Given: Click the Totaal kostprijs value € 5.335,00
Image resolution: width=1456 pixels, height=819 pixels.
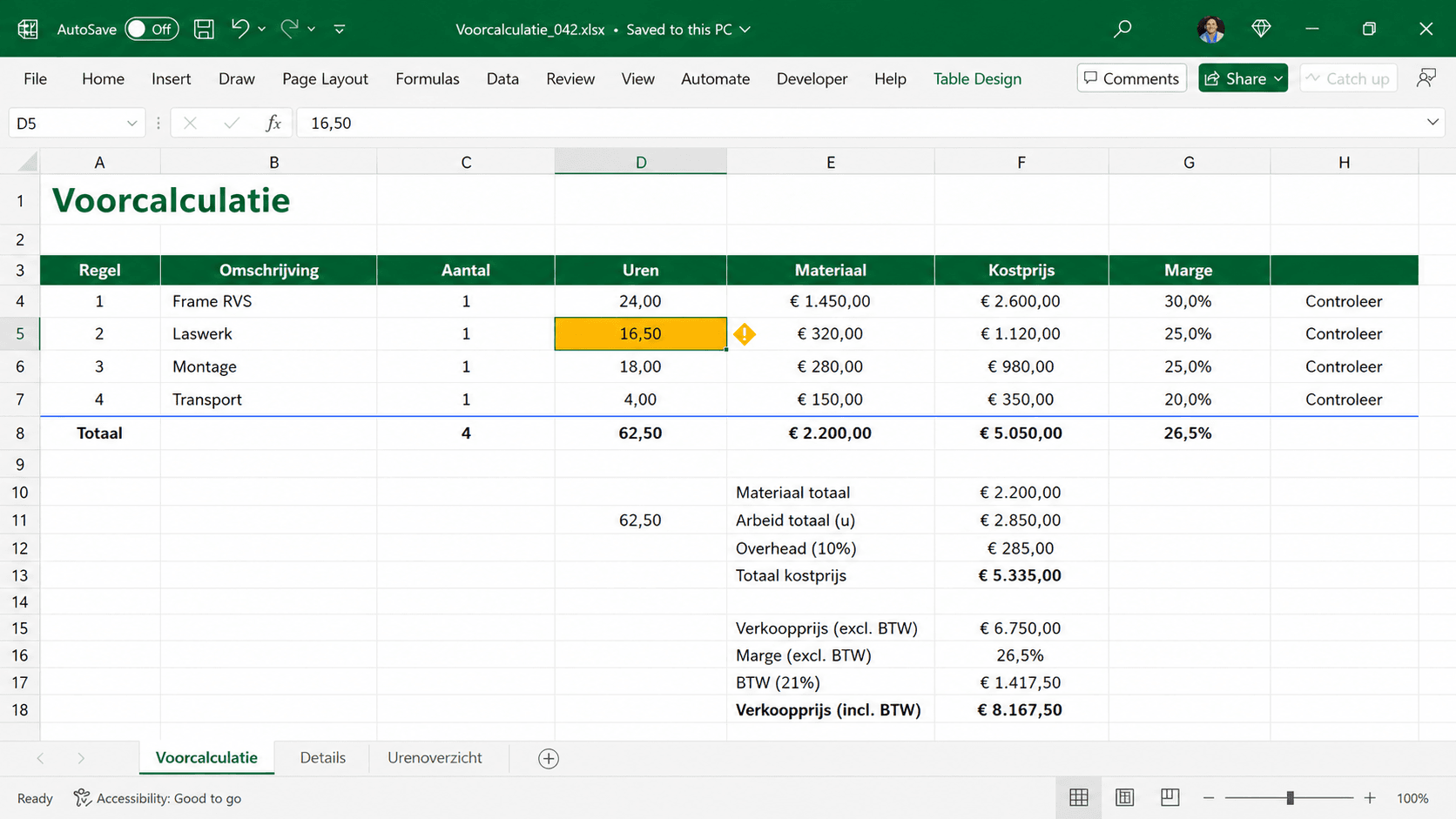Looking at the screenshot, I should [1020, 576].
